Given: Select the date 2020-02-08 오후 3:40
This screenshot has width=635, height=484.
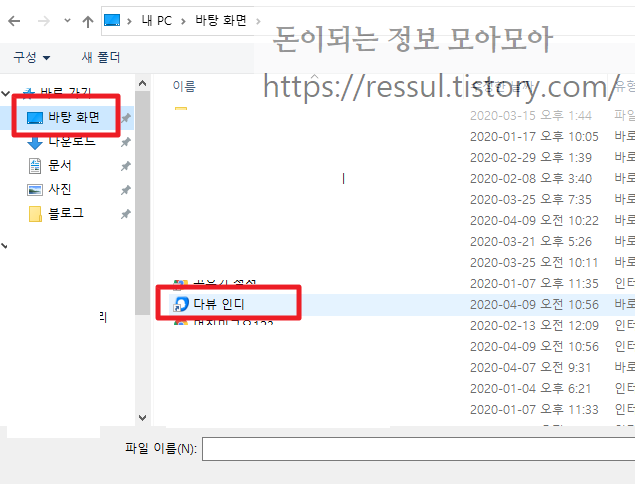Looking at the screenshot, I should point(531,179).
